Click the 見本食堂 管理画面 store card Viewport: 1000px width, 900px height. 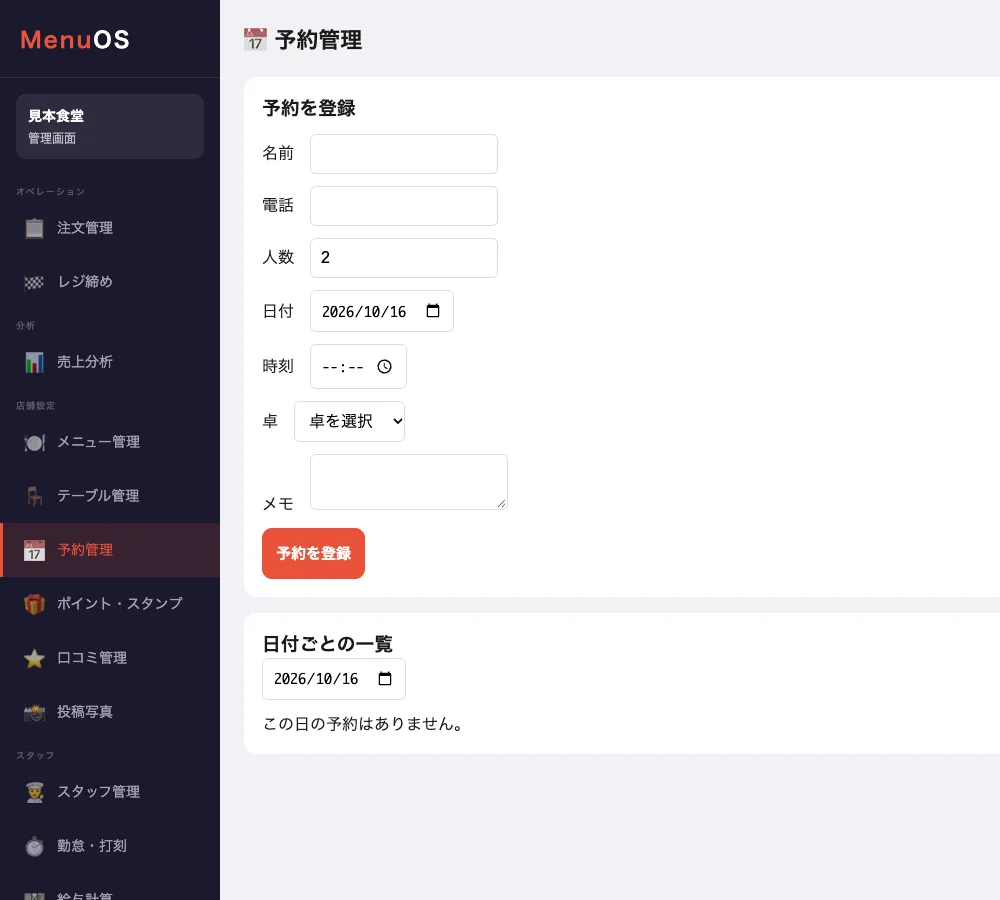(x=110, y=126)
